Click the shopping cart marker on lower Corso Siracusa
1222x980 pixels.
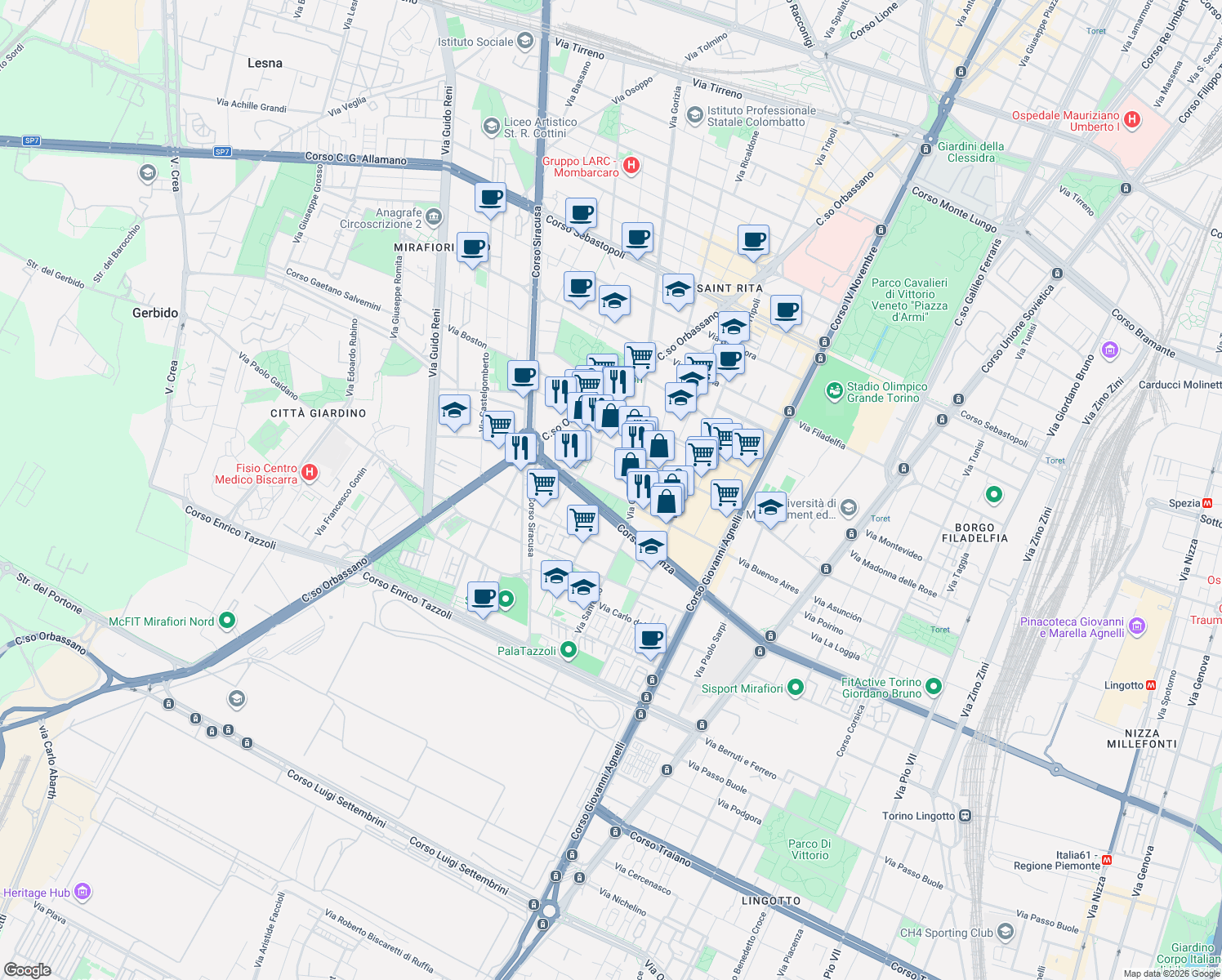coord(543,485)
